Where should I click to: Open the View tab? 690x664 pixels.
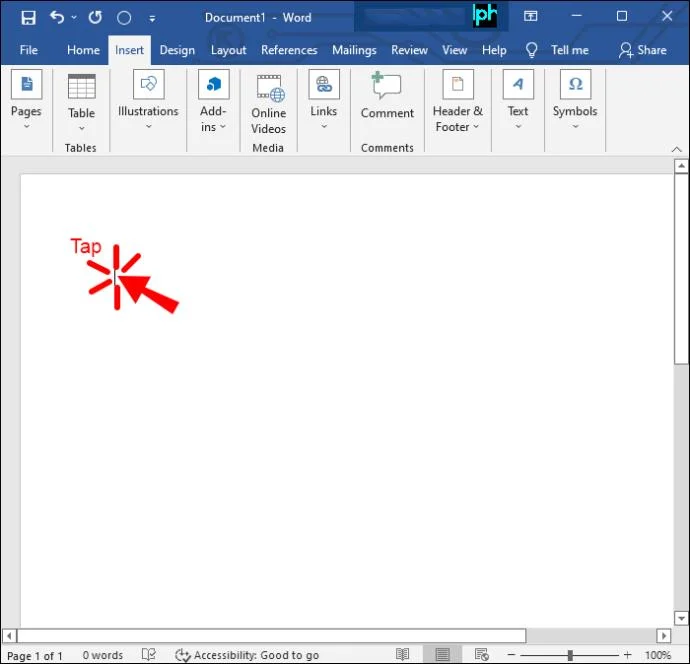point(455,50)
